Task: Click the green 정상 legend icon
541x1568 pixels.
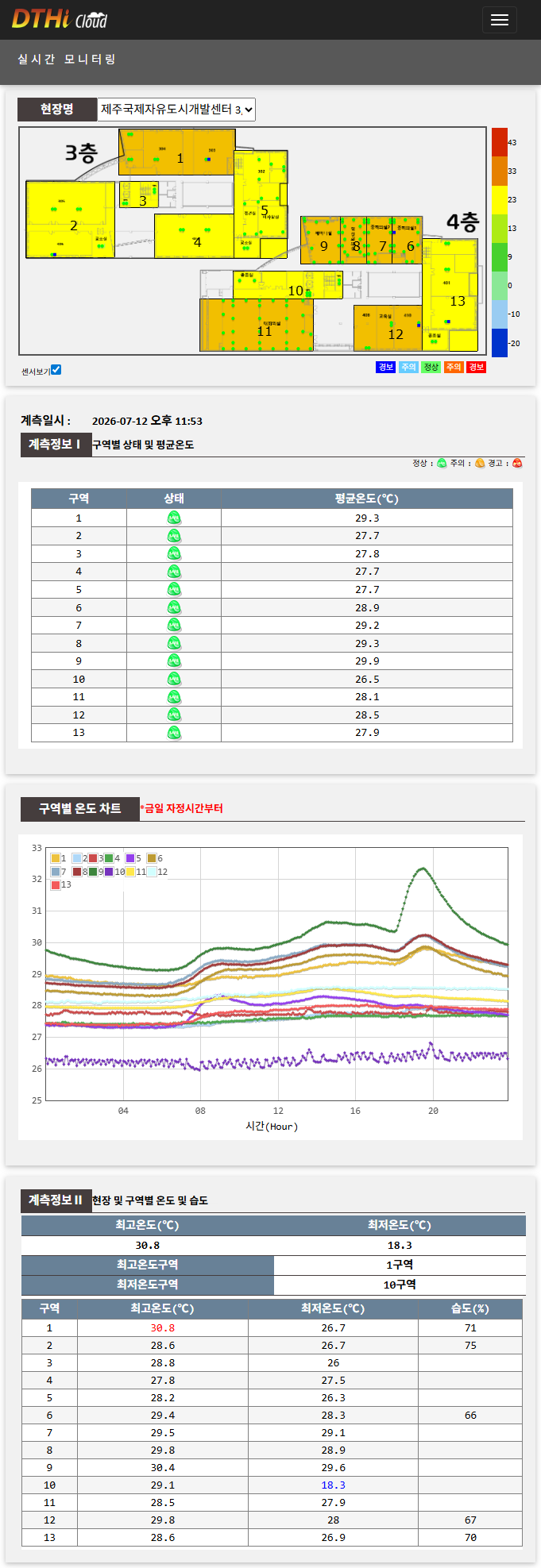Action: (442, 464)
